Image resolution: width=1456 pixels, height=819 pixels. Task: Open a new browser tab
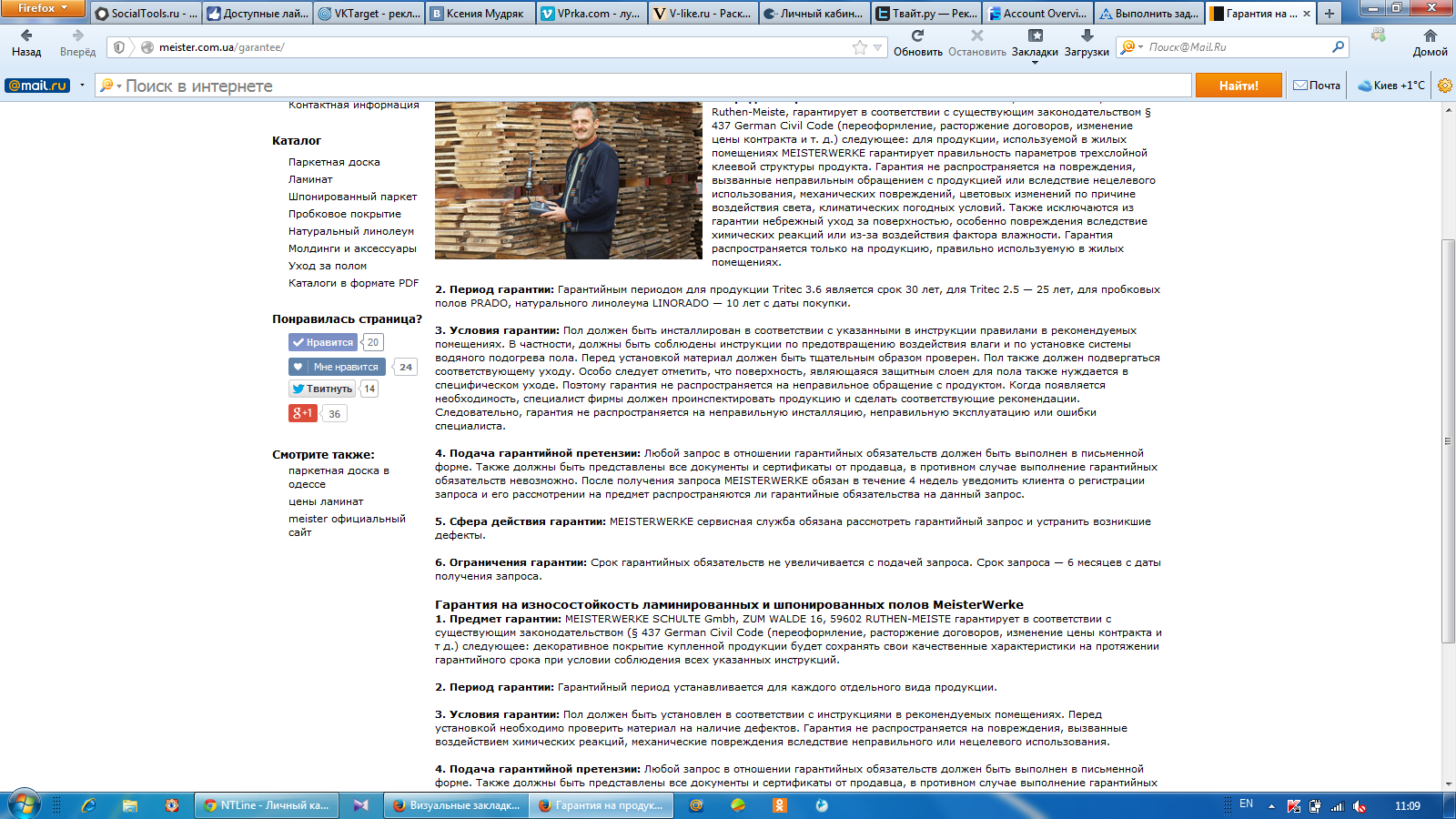pos(1330,14)
